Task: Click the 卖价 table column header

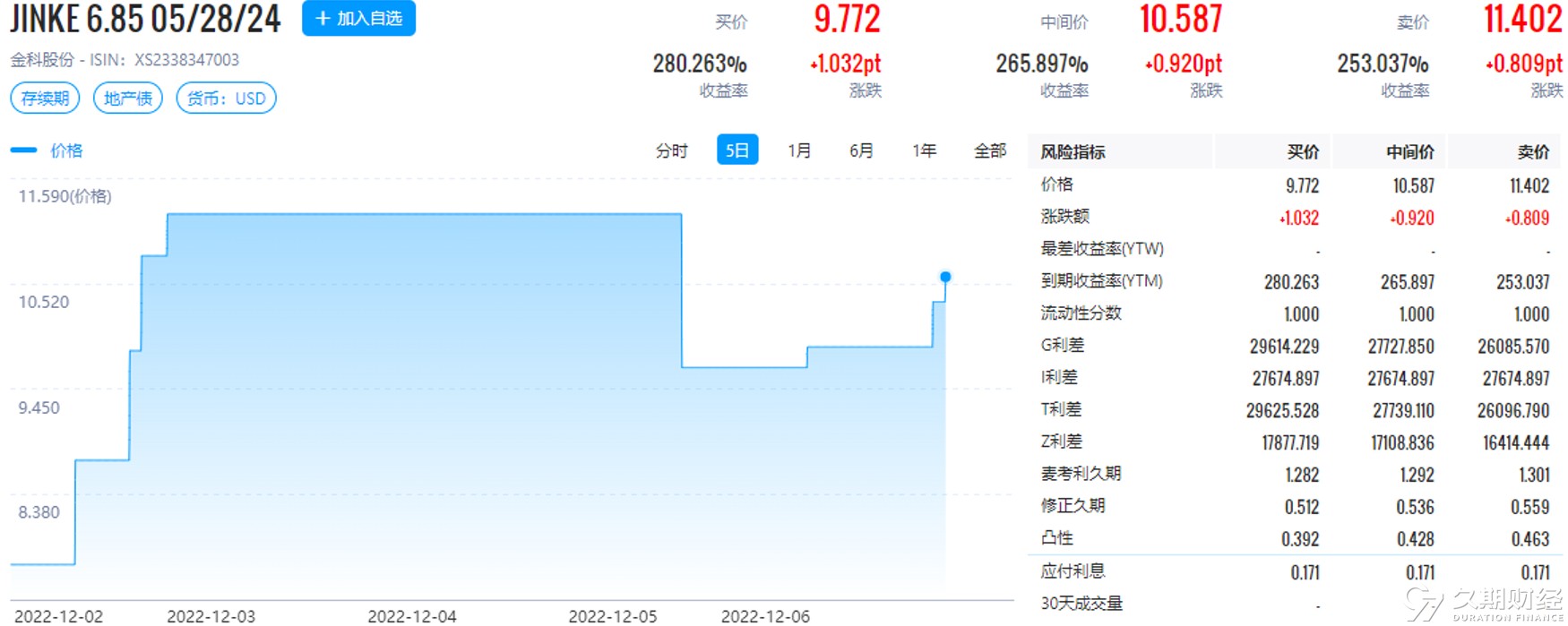Action: [1533, 152]
